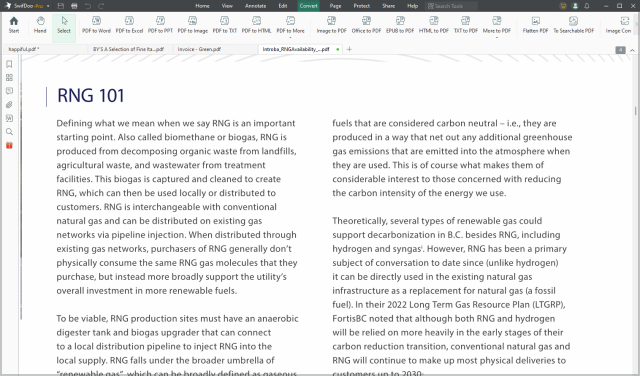
Task: Start PDF to HTML conversion
Action: tap(256, 25)
